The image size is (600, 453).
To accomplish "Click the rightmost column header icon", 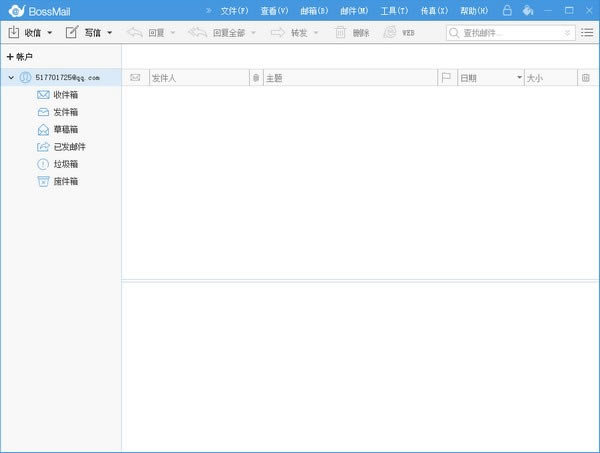I will pos(585,78).
